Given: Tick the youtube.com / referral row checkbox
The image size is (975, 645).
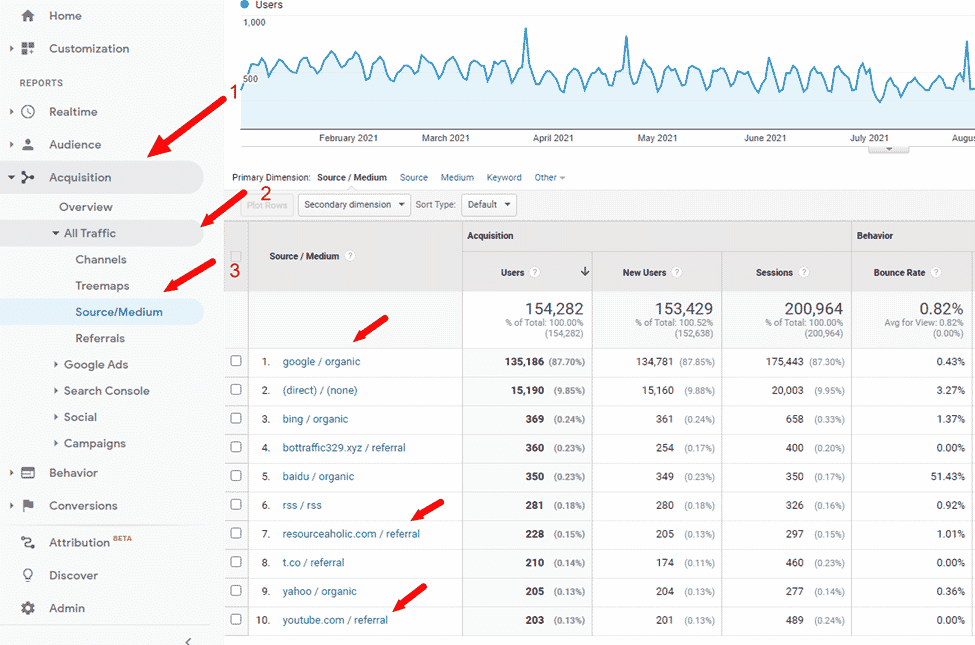Looking at the screenshot, I should coord(236,620).
